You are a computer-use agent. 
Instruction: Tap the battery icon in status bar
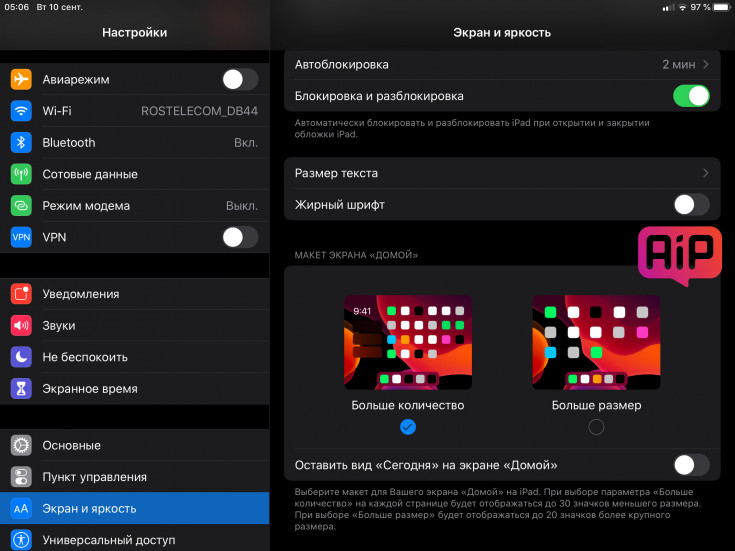tap(722, 8)
